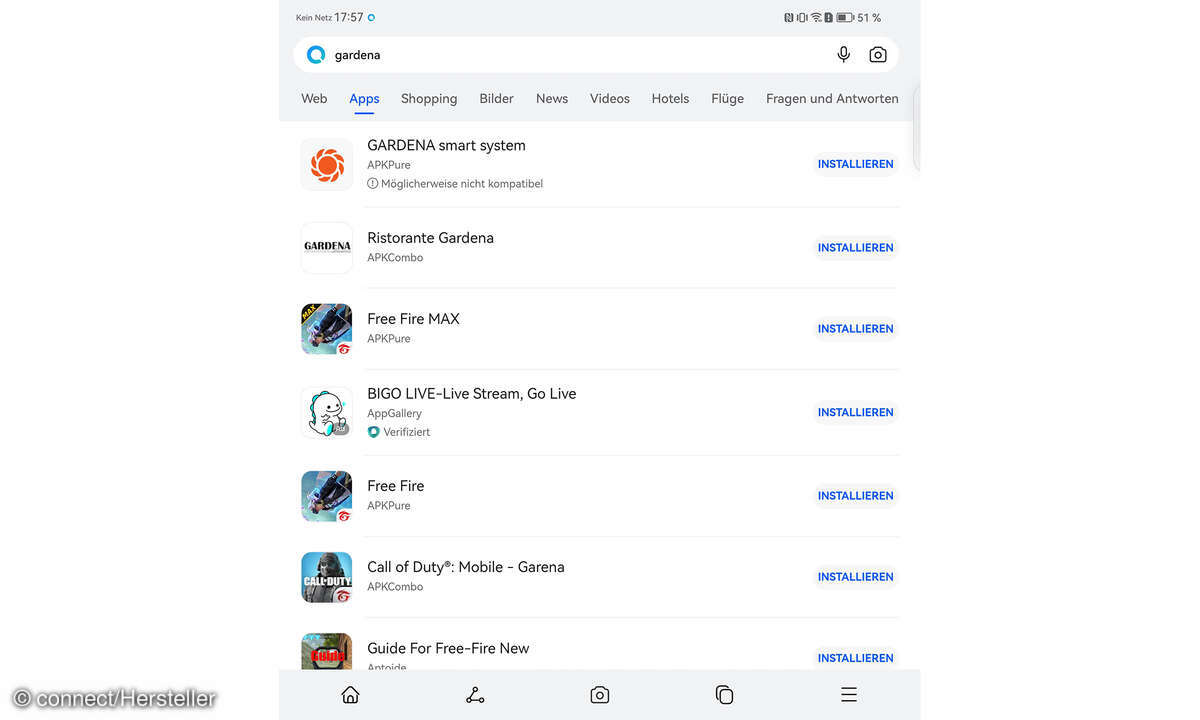Tap the Verifiziert shield badge
Viewport: 1200px width, 720px height.
coord(373,432)
